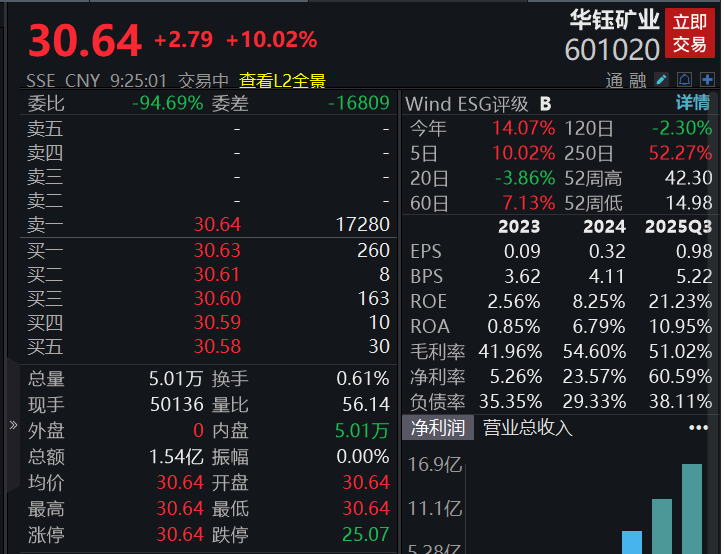Expand the left panel with double chevron
The width and height of the screenshot is (724, 554).
click(x=13, y=424)
